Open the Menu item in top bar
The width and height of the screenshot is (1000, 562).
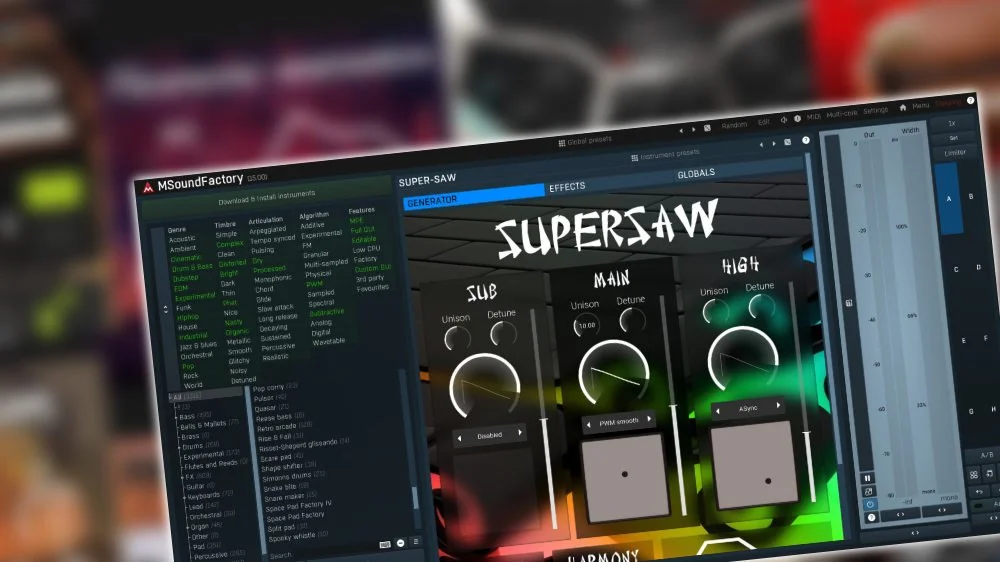coord(920,106)
